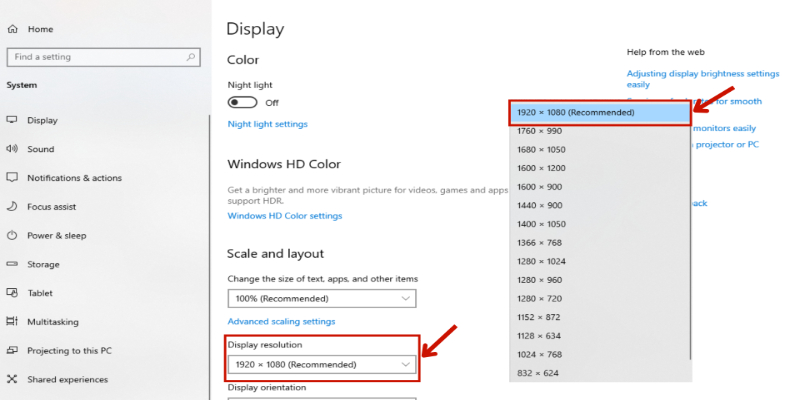Viewport: 800px width, 400px height.
Task: Select the Tablet icon in sidebar
Action: [12, 293]
